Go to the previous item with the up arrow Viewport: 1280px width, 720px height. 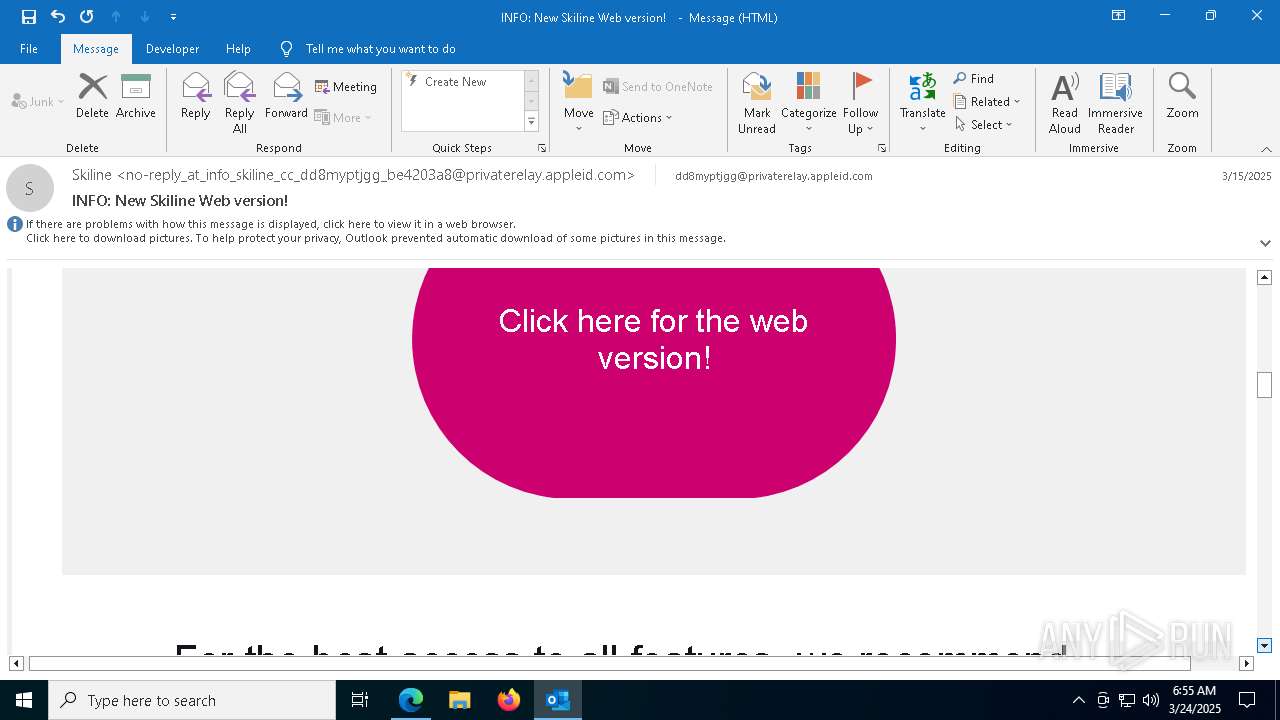coord(116,17)
